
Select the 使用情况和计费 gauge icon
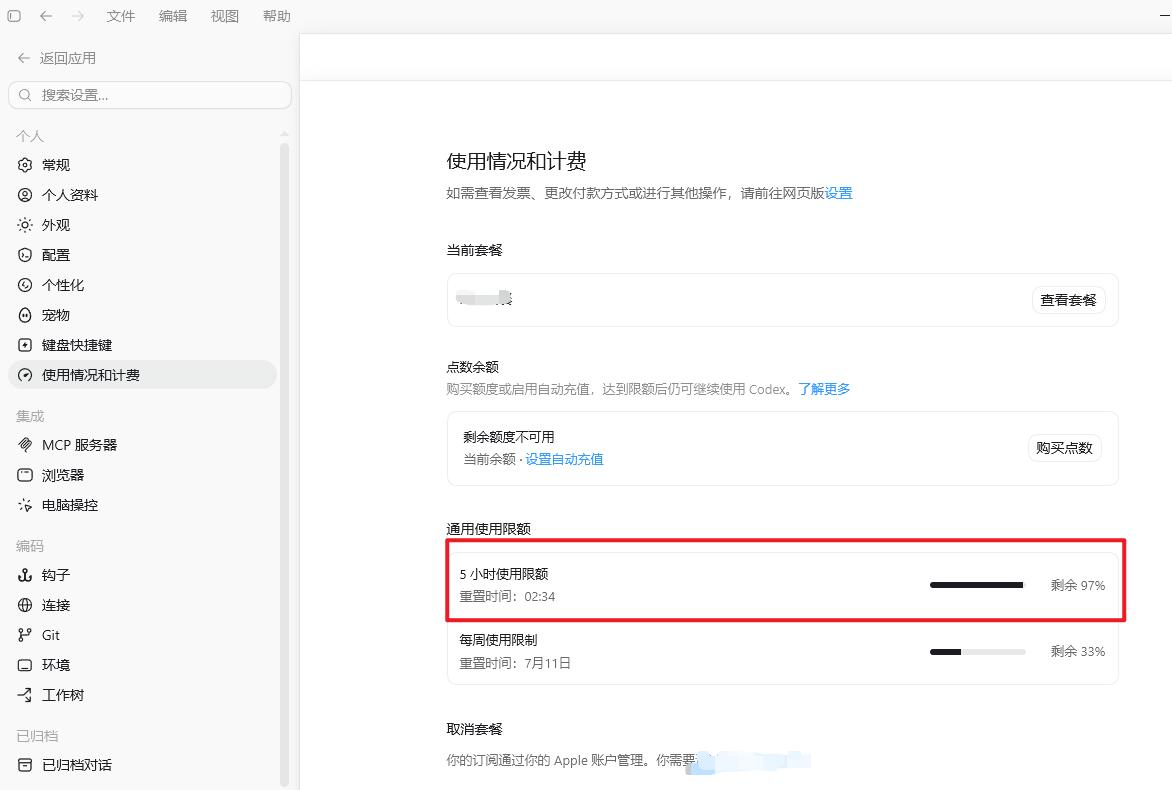point(25,375)
